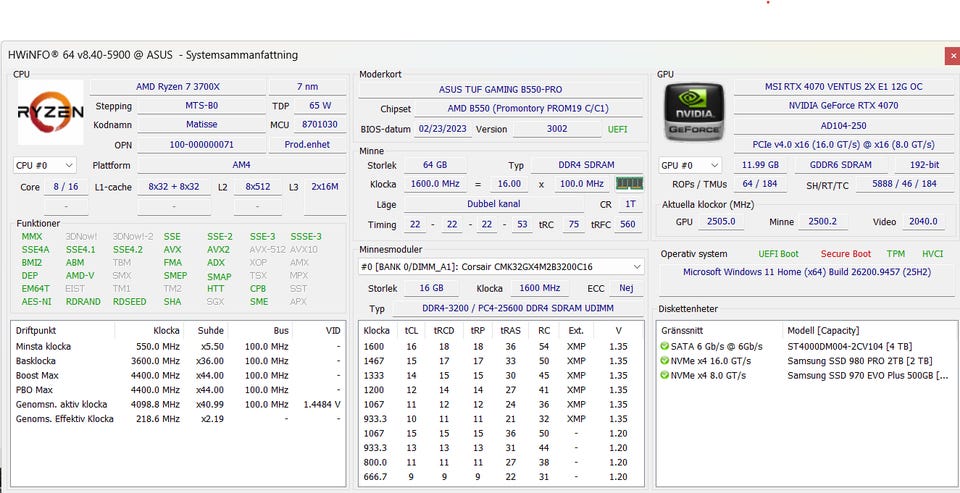Click the SSE4.2 feature flag
This screenshot has width=960, height=493.
[x=127, y=249]
